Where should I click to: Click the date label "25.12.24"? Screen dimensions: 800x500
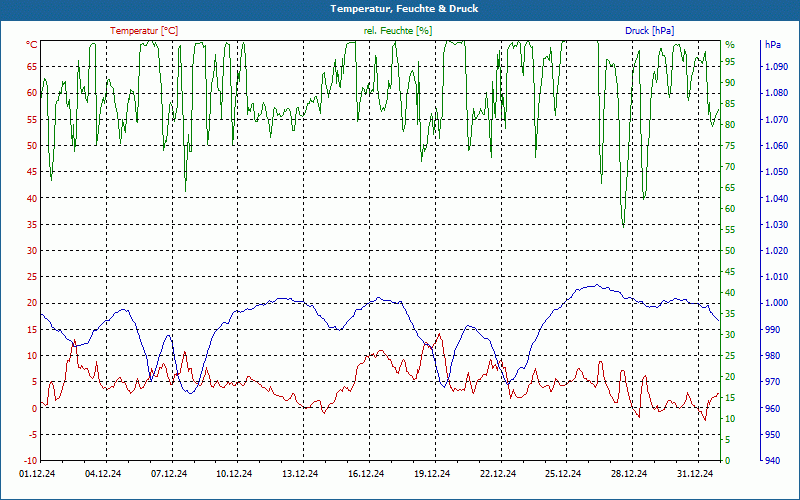pyautogui.click(x=563, y=473)
